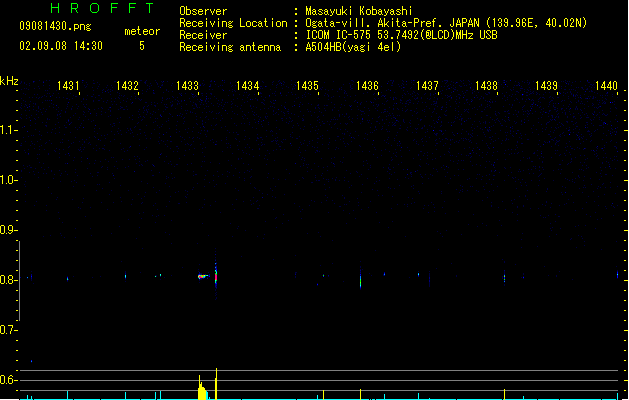The height and width of the screenshot is (400, 629).
Task: Click the Receiving antenna label
Action: [x=230, y=47]
